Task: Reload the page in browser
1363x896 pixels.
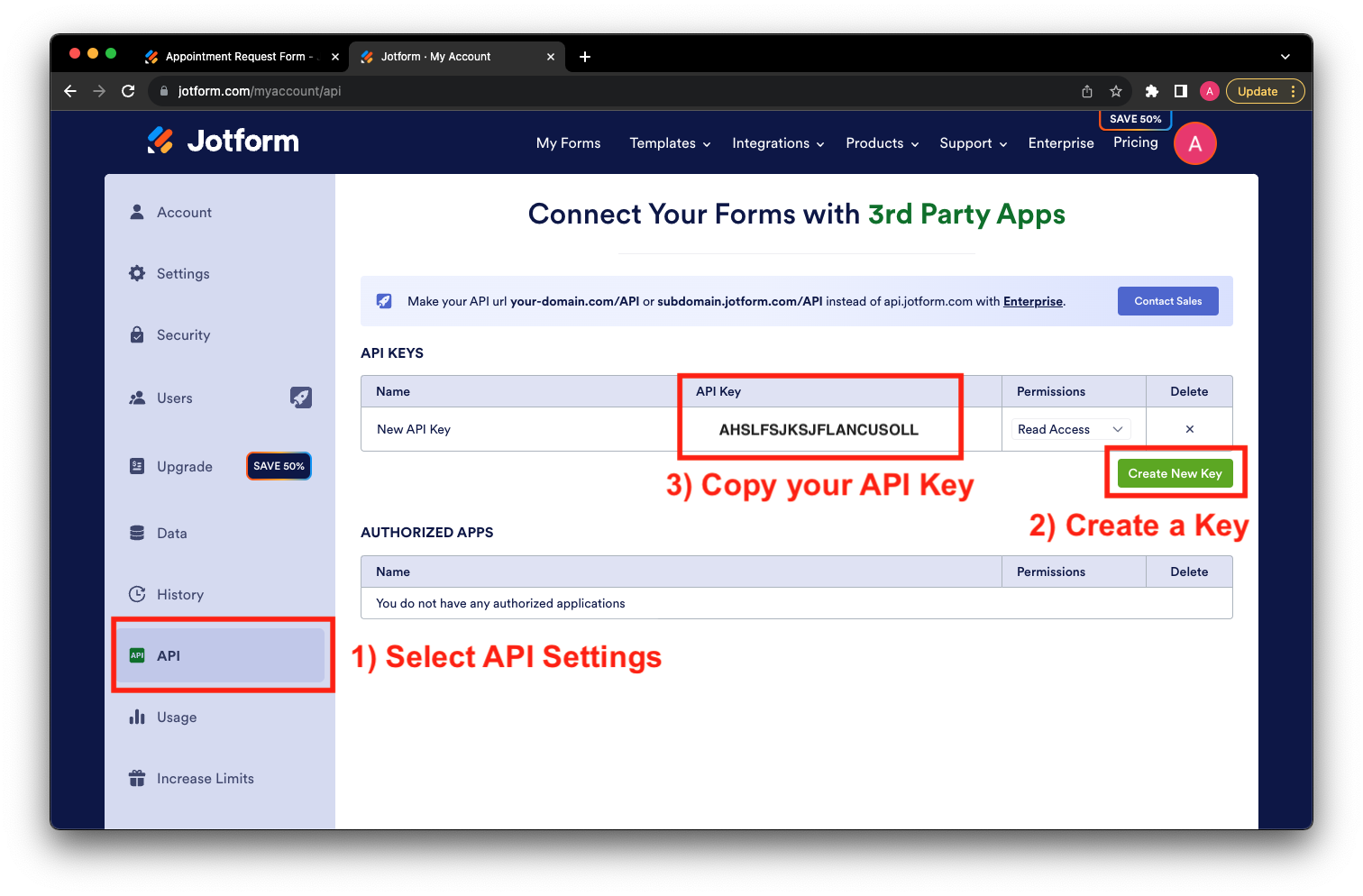Action: click(128, 91)
